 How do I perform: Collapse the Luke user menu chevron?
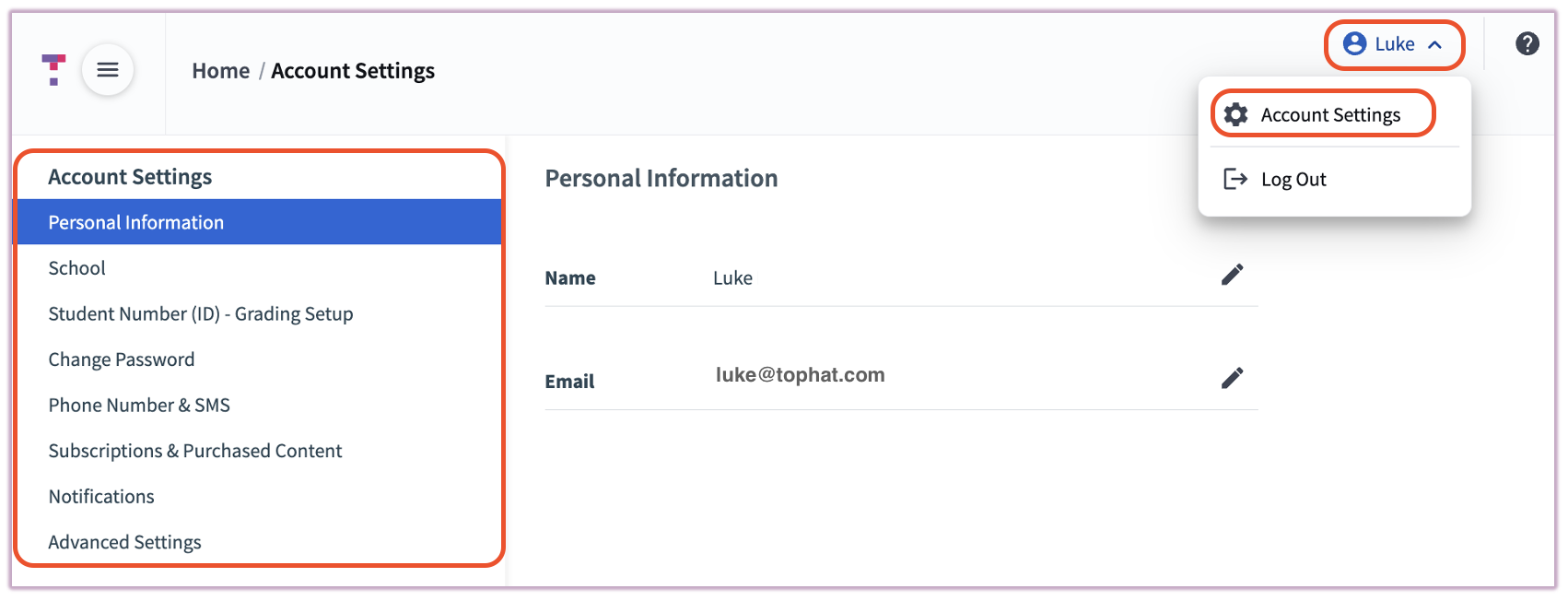coord(1436,43)
